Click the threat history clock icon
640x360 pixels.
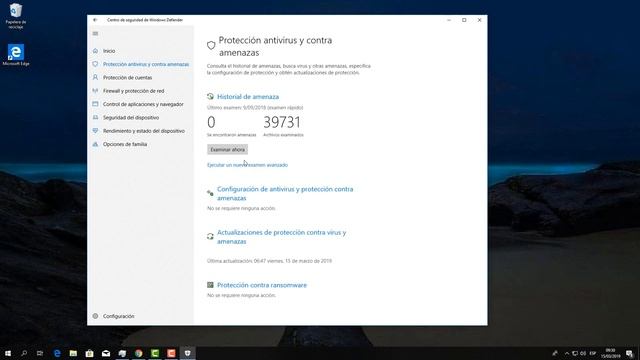pos(210,97)
